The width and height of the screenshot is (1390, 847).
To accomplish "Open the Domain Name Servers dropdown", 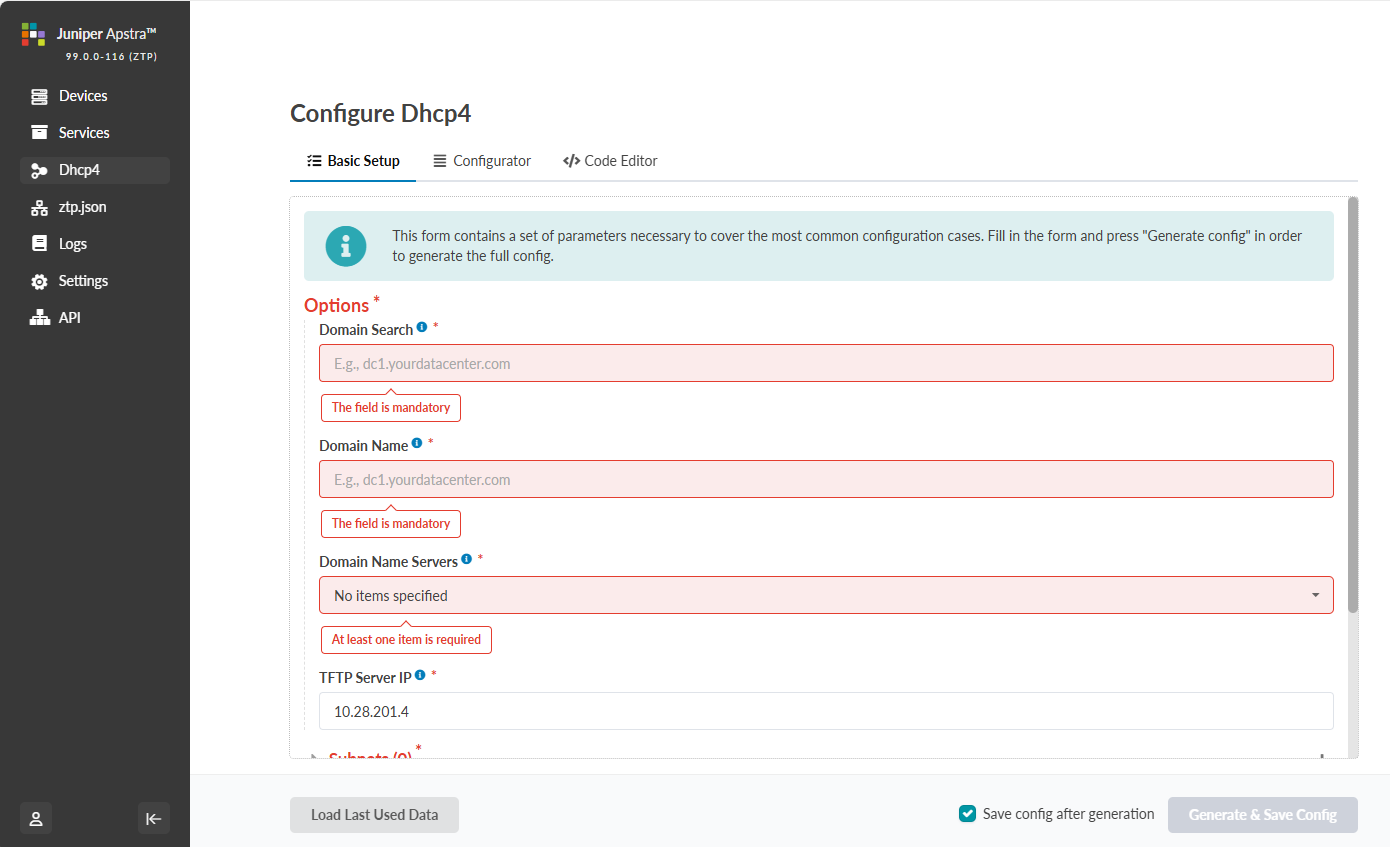I will [825, 596].
